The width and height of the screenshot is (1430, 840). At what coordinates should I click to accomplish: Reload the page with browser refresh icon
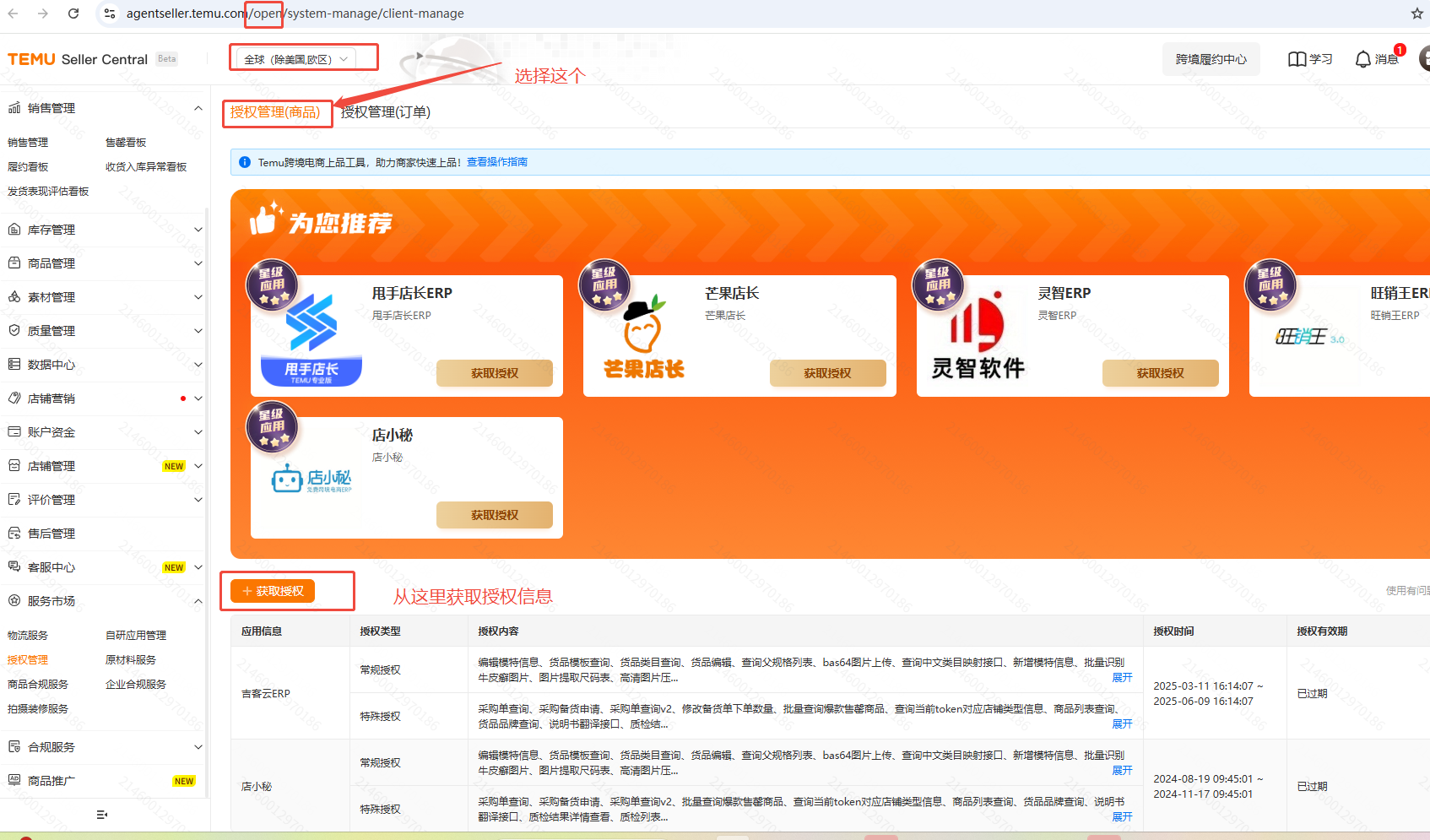click(73, 14)
